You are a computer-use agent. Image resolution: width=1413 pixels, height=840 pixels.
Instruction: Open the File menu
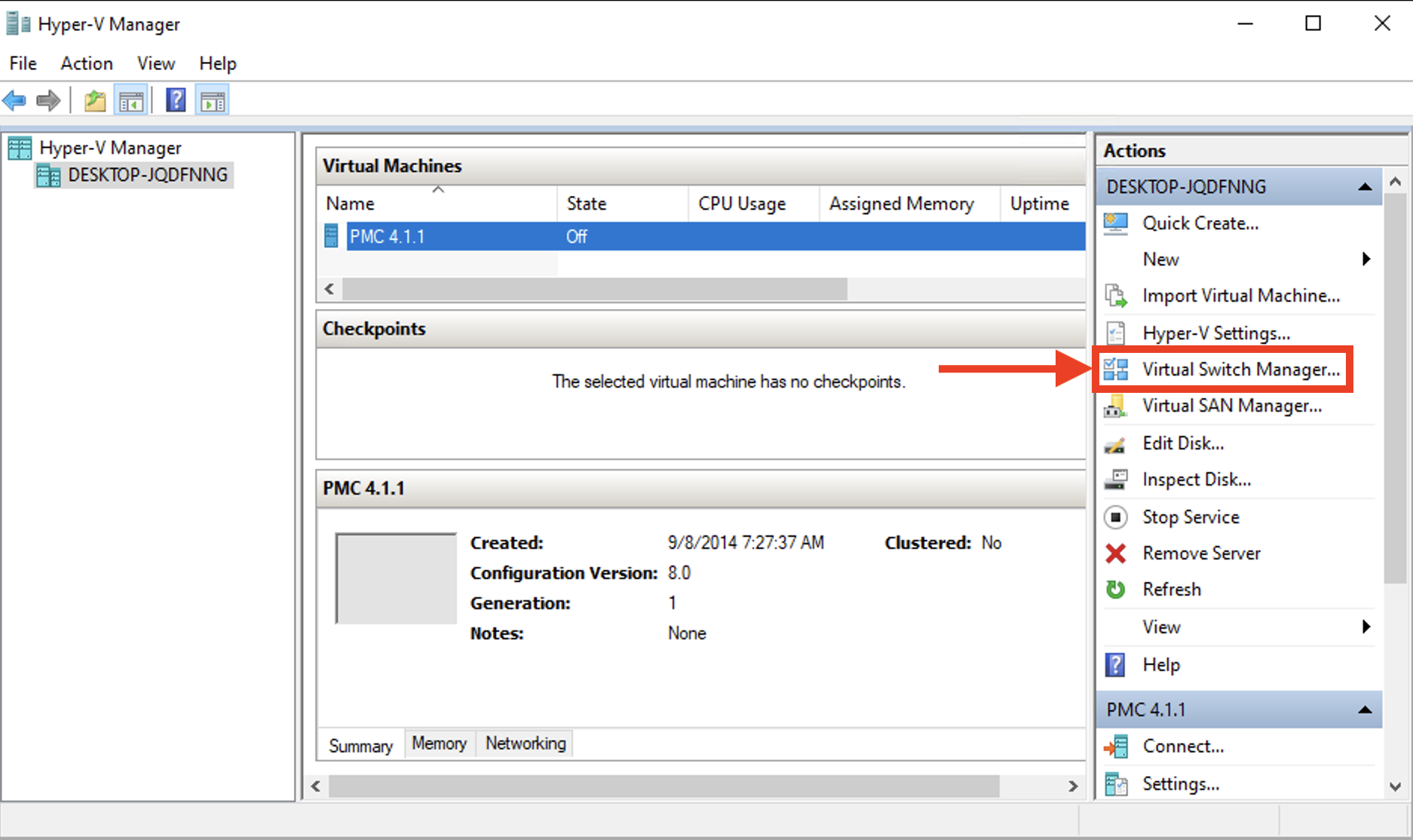[23, 63]
